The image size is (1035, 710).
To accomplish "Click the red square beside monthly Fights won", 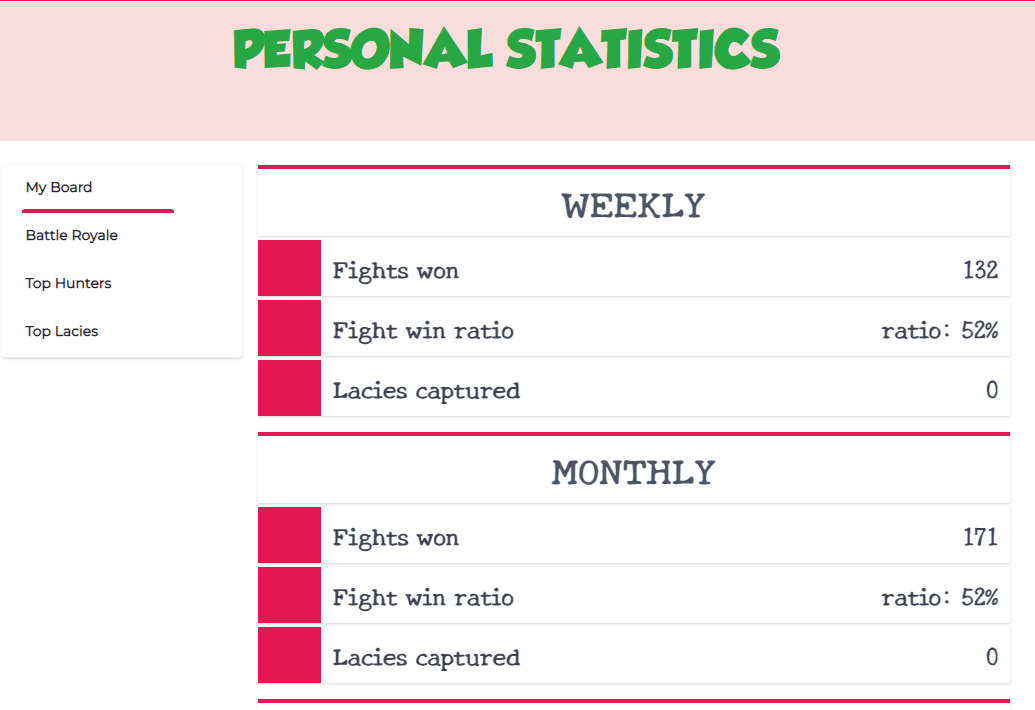I will [x=289, y=535].
